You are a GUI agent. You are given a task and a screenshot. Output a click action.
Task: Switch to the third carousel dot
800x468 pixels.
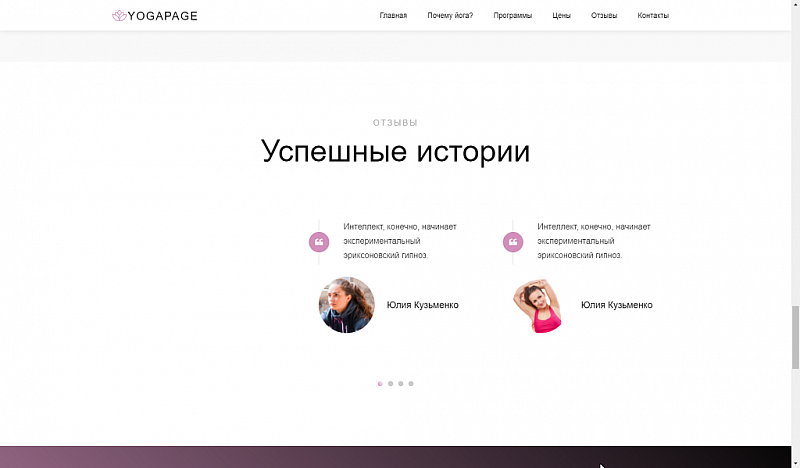pyautogui.click(x=401, y=384)
